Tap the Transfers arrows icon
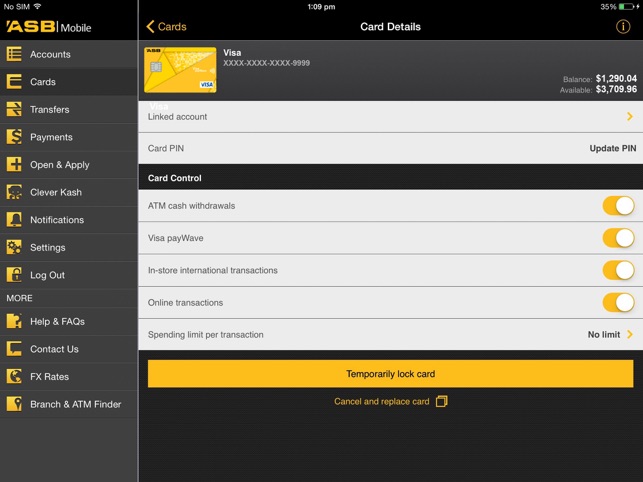This screenshot has height=482, width=643. [x=14, y=109]
